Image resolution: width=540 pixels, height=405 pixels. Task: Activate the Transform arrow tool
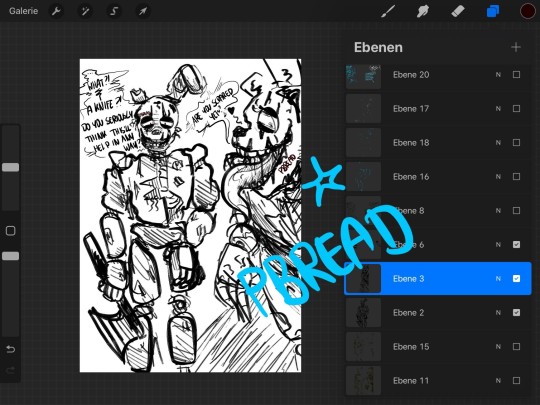point(143,11)
